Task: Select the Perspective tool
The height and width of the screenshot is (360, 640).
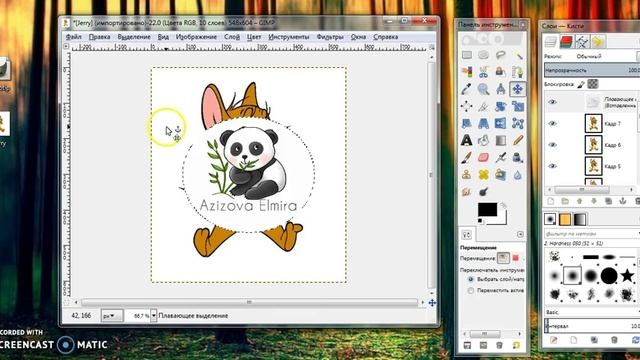Action: click(x=484, y=123)
